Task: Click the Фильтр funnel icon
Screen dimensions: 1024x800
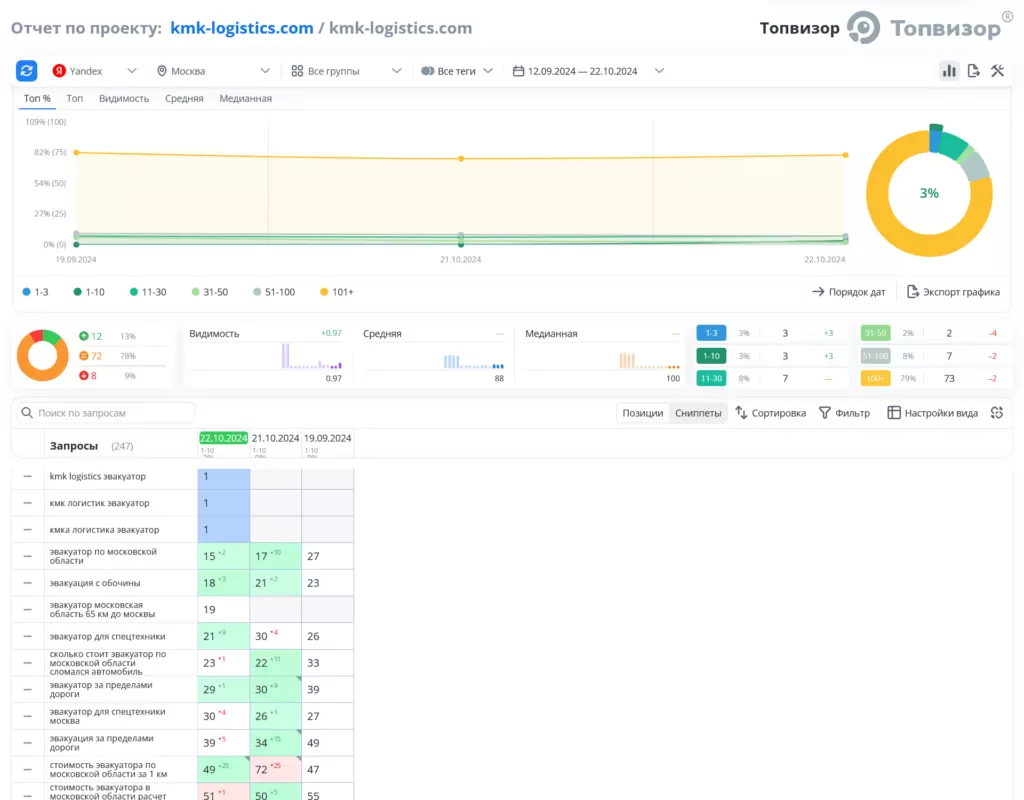Action: click(x=825, y=413)
